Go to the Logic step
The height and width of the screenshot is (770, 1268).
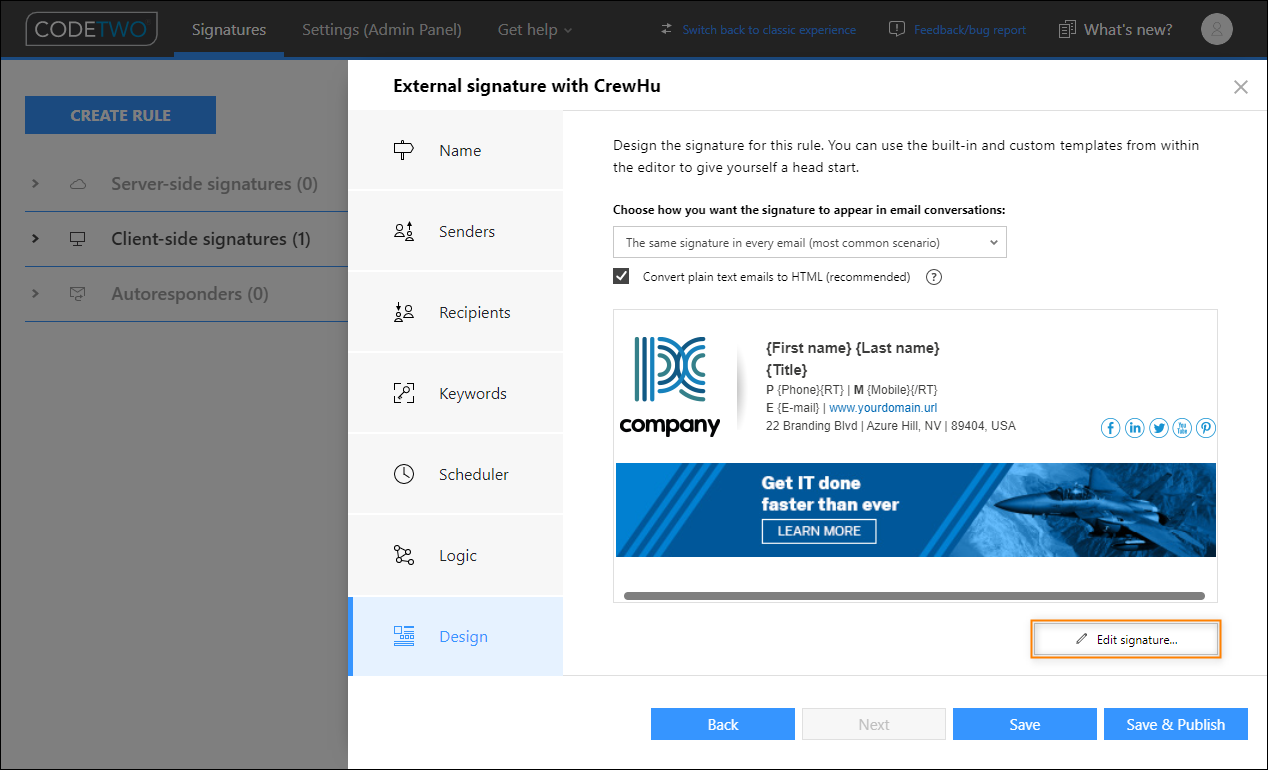pyautogui.click(x=456, y=555)
